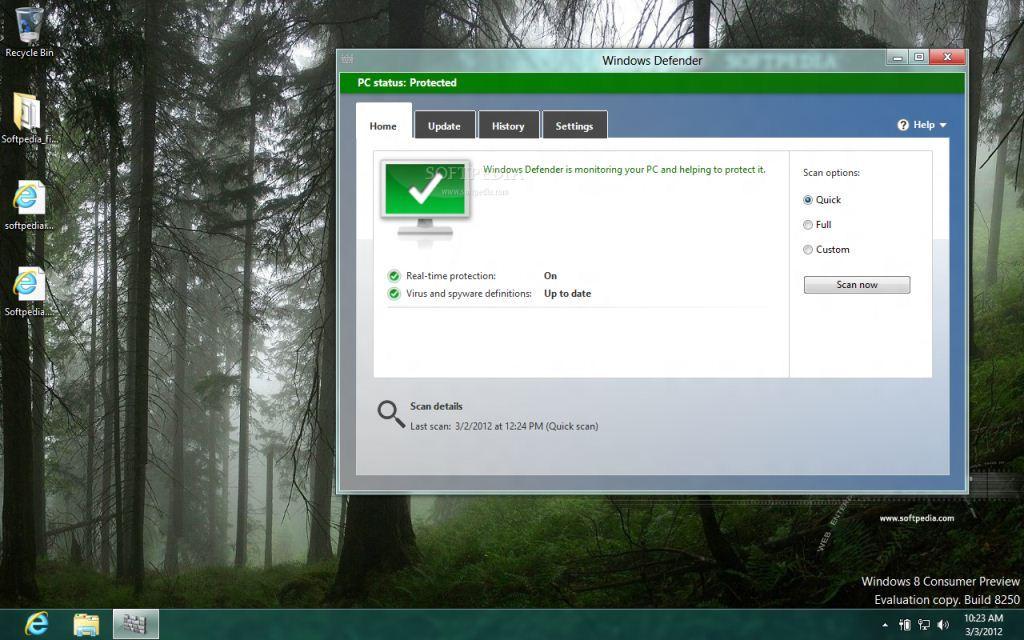The image size is (1024, 640).
Task: Click the Virus and spyware definitions check icon
Action: point(394,294)
